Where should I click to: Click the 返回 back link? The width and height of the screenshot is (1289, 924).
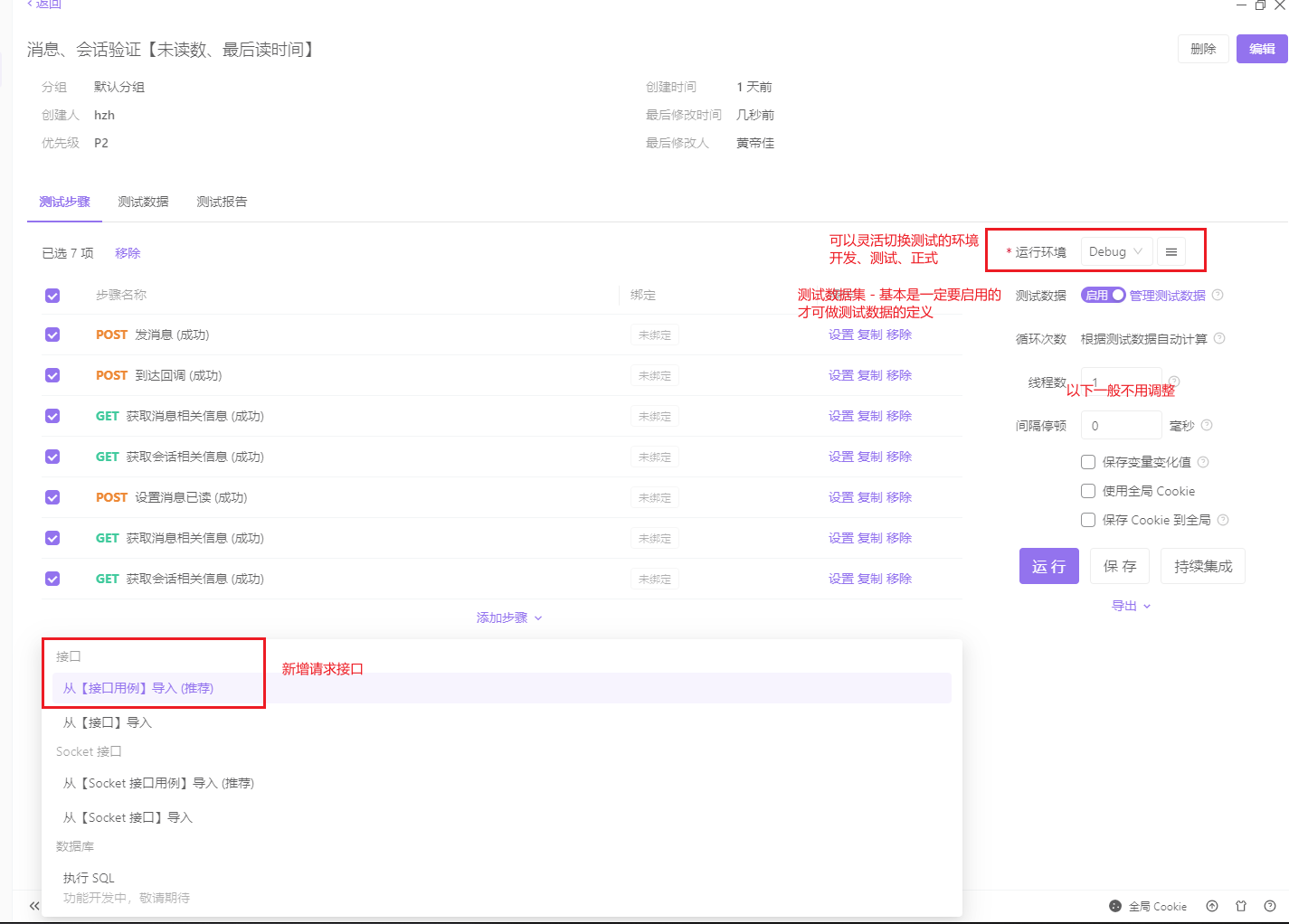click(43, 5)
